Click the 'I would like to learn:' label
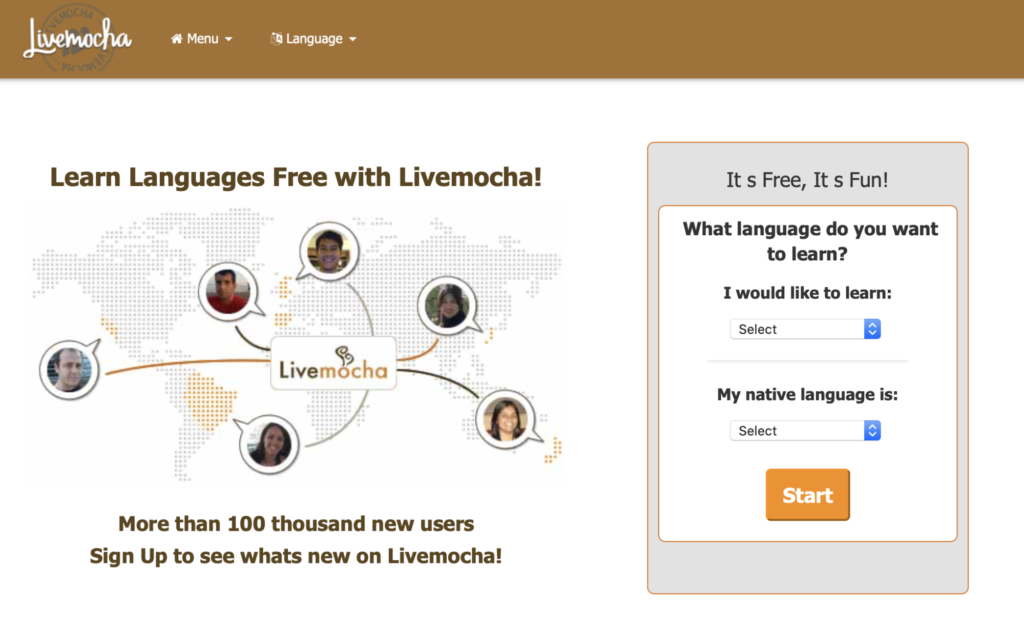 click(x=807, y=293)
